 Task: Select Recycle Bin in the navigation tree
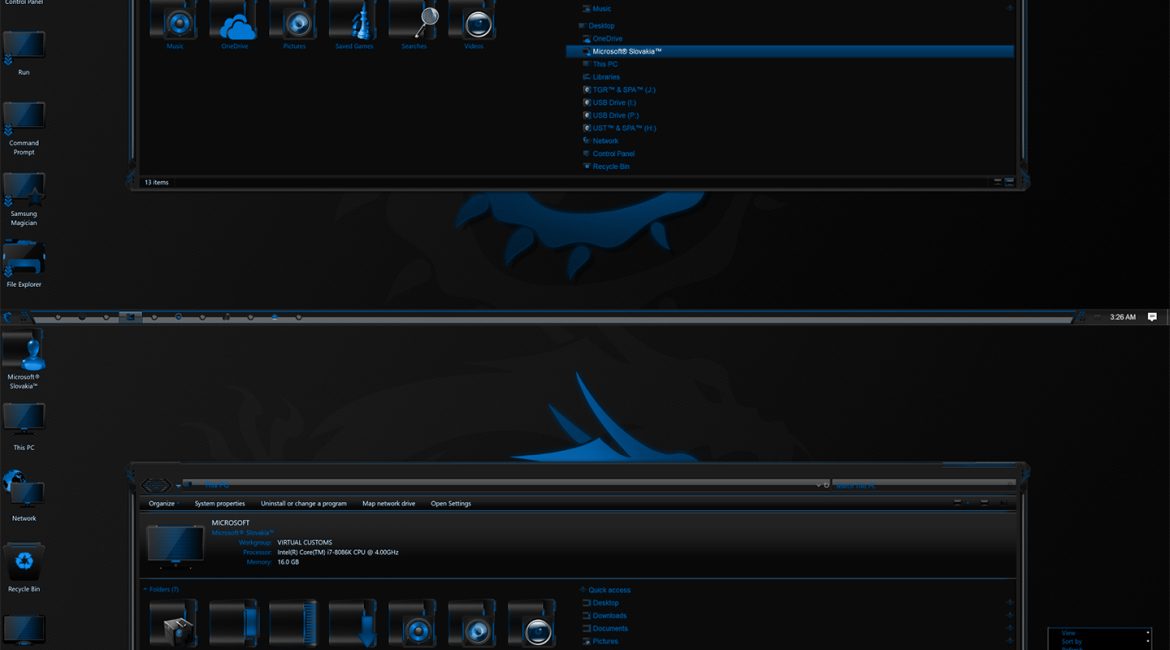pos(610,166)
